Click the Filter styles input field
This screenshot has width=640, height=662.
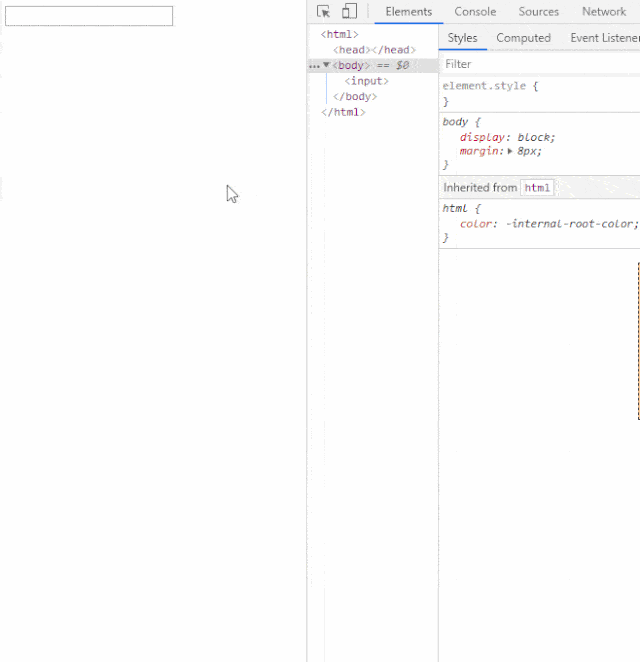coord(540,64)
